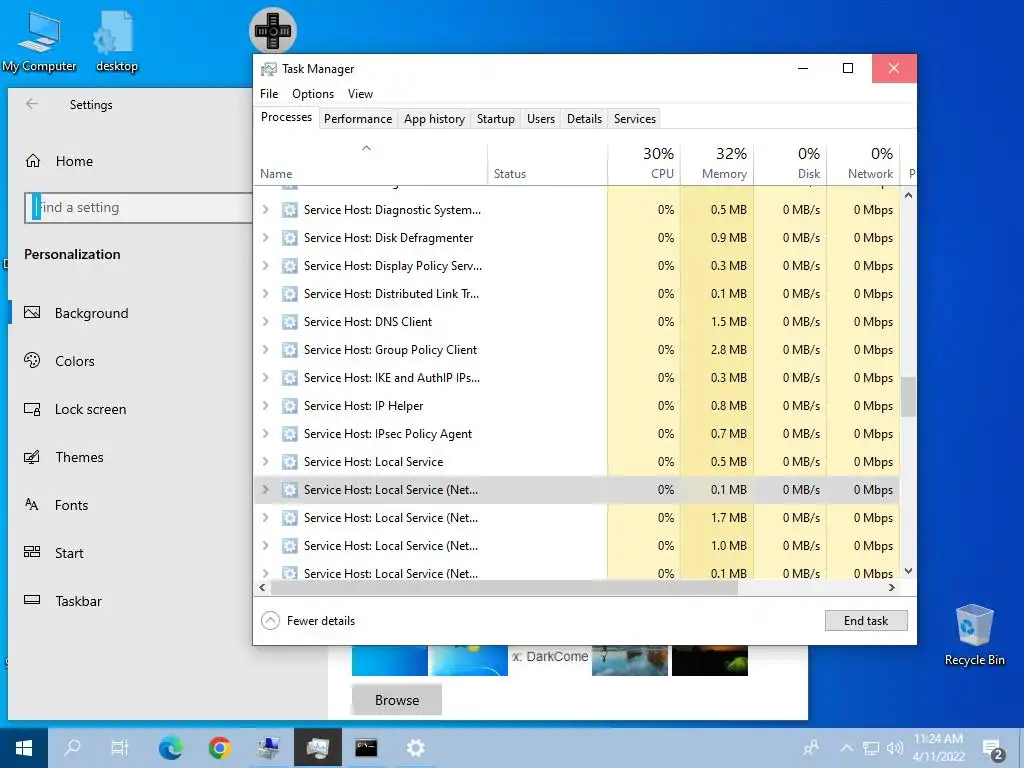The height and width of the screenshot is (768, 1024).
Task: Click Browse button in Settings background page
Action: tap(397, 700)
